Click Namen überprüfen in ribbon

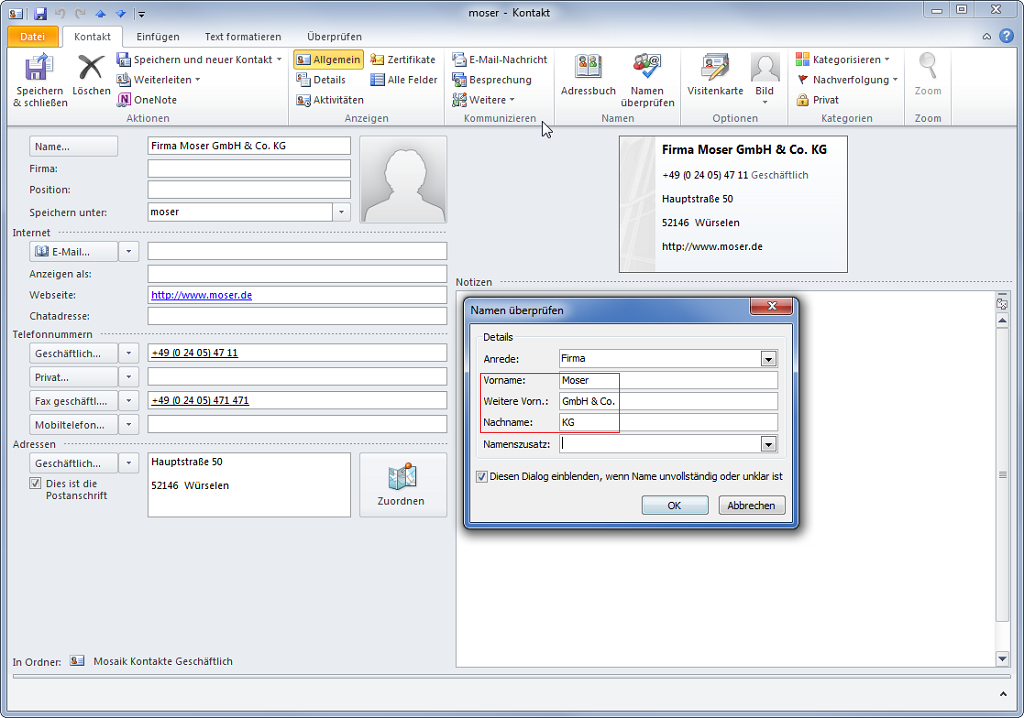pyautogui.click(x=647, y=80)
